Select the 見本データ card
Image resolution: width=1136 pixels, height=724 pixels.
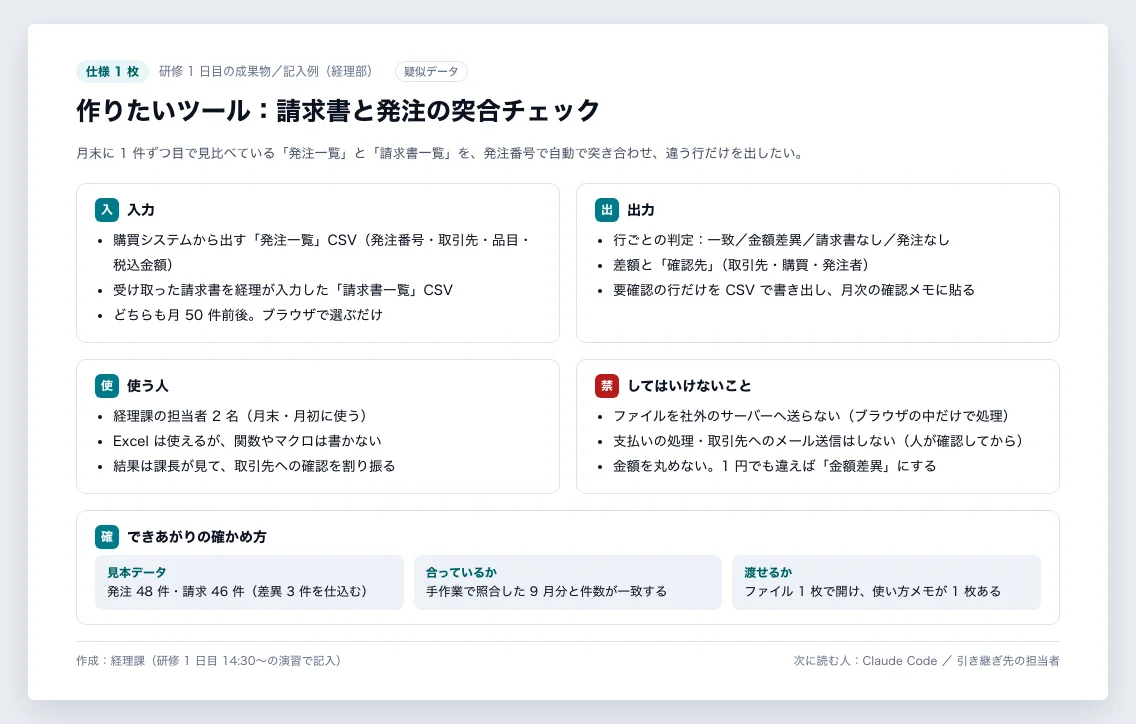click(x=249, y=583)
